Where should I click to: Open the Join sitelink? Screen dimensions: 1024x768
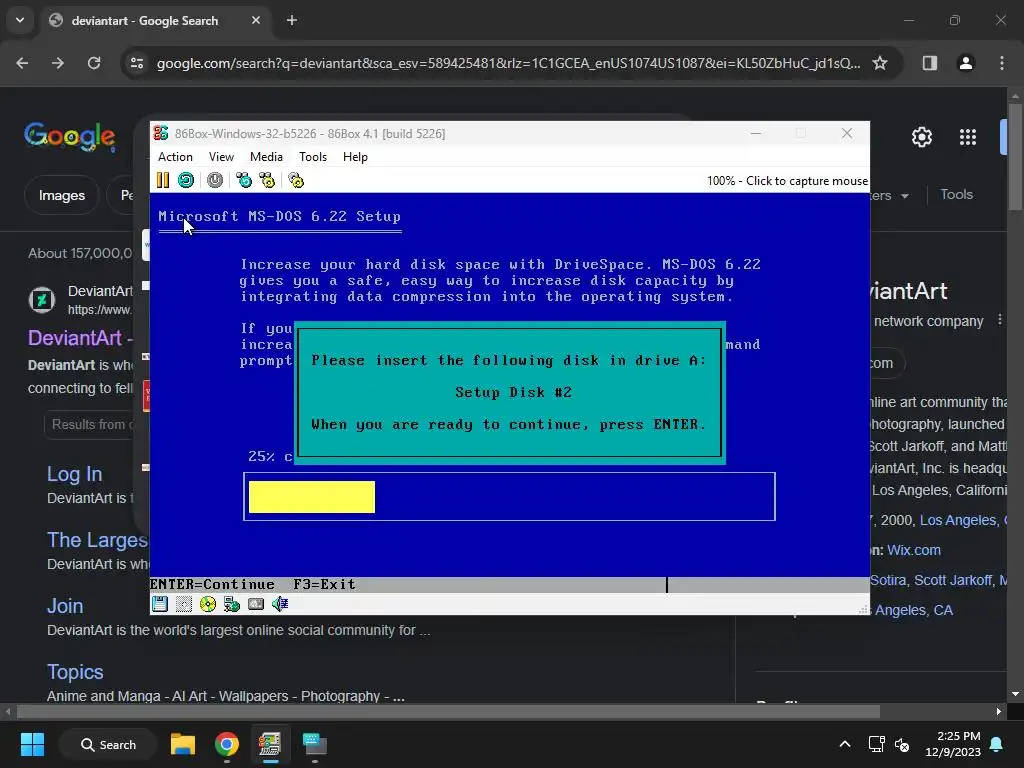[x=65, y=606]
